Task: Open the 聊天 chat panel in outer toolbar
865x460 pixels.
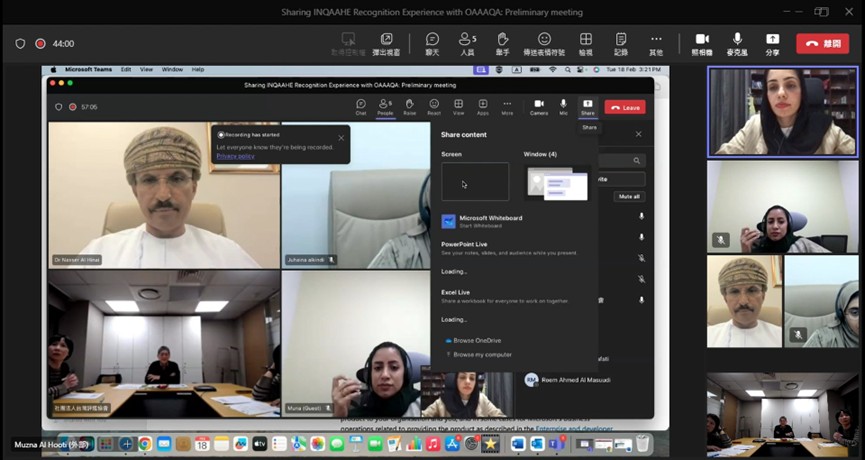Action: coord(432,44)
